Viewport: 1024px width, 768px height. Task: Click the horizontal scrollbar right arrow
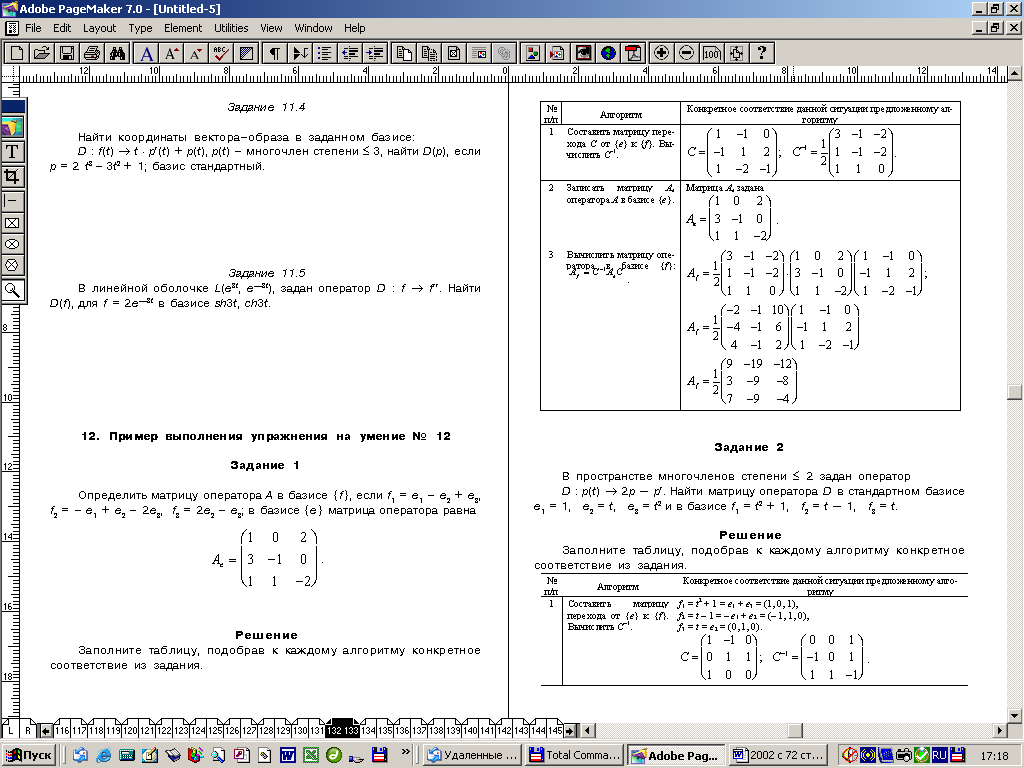pyautogui.click(x=1000, y=730)
